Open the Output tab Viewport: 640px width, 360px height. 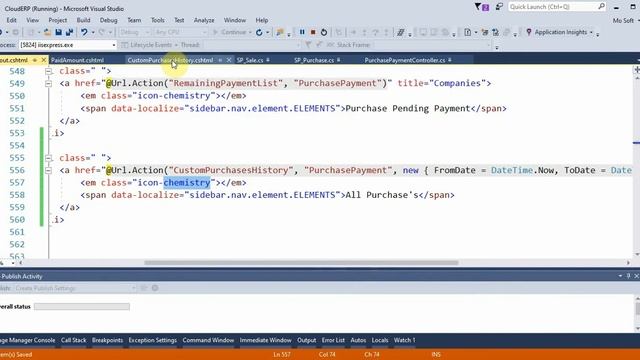coord(307,340)
